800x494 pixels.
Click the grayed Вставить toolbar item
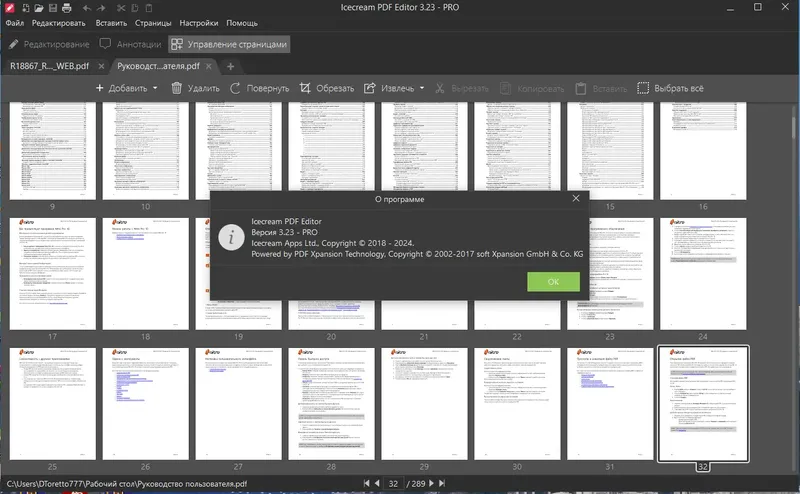(x=601, y=88)
